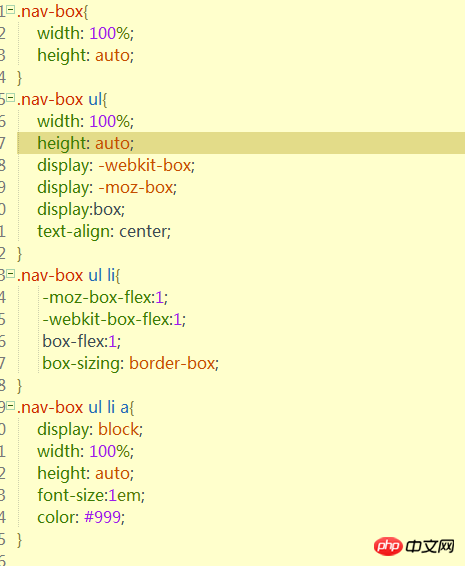Viewport: 465px width, 566px height.
Task: Click the php中文网 watermark logo
Action: pos(414,547)
